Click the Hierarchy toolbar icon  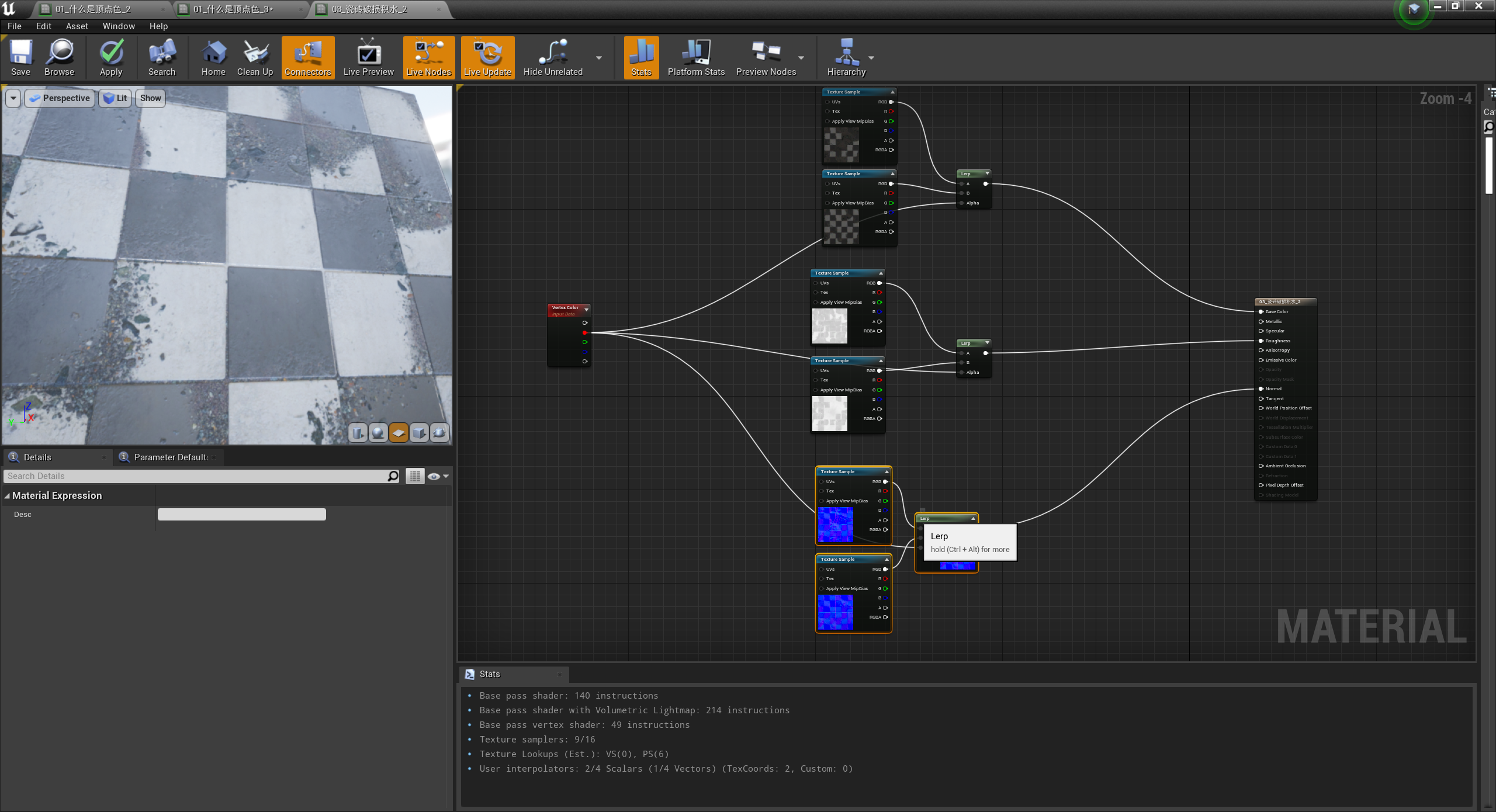pos(846,57)
